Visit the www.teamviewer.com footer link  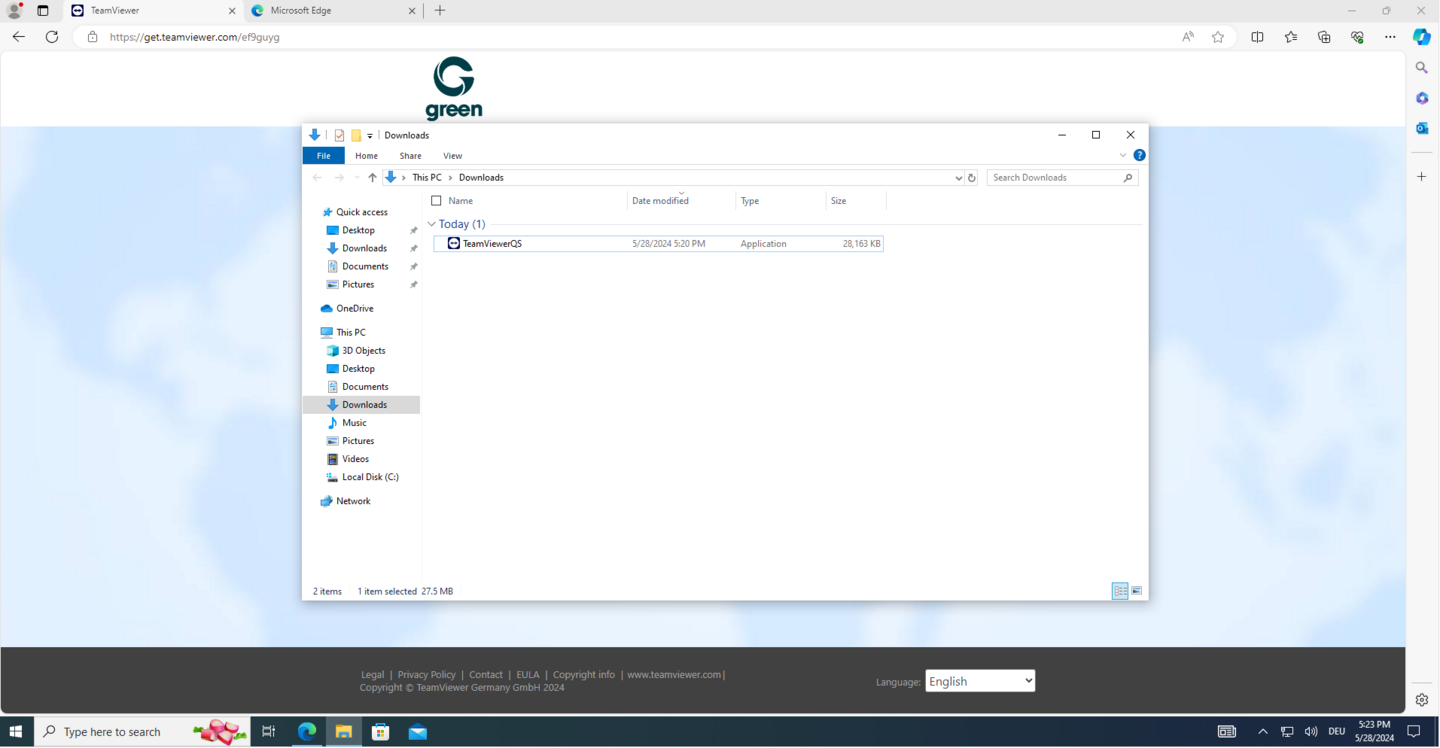pos(674,675)
